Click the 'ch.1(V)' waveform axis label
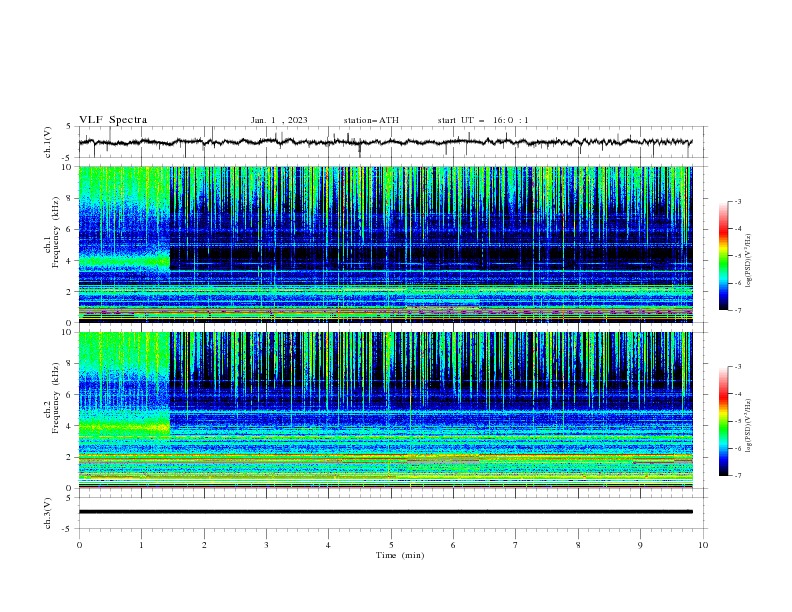792x612 pixels. click(x=48, y=142)
